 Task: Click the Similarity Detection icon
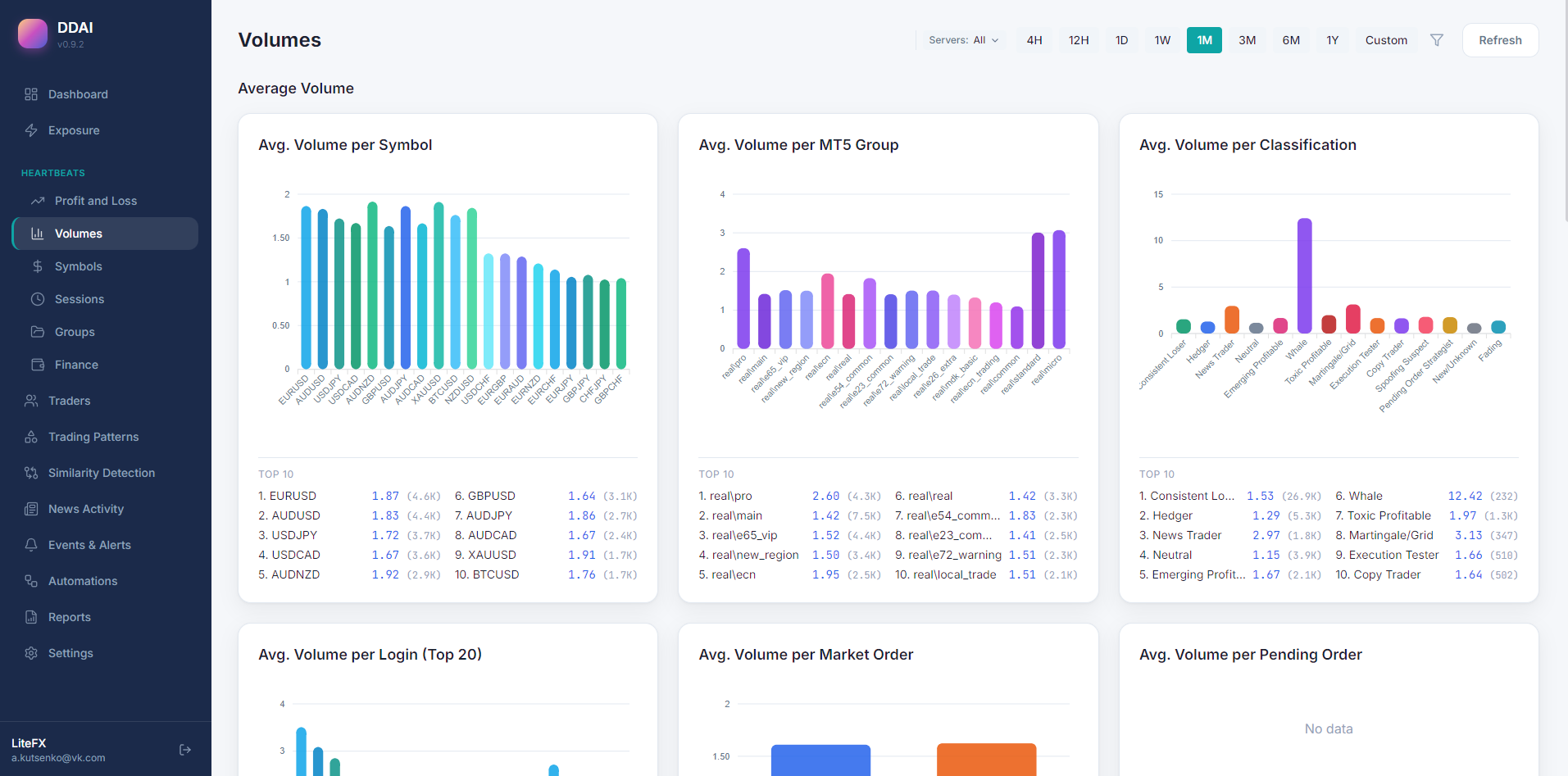[x=31, y=473]
